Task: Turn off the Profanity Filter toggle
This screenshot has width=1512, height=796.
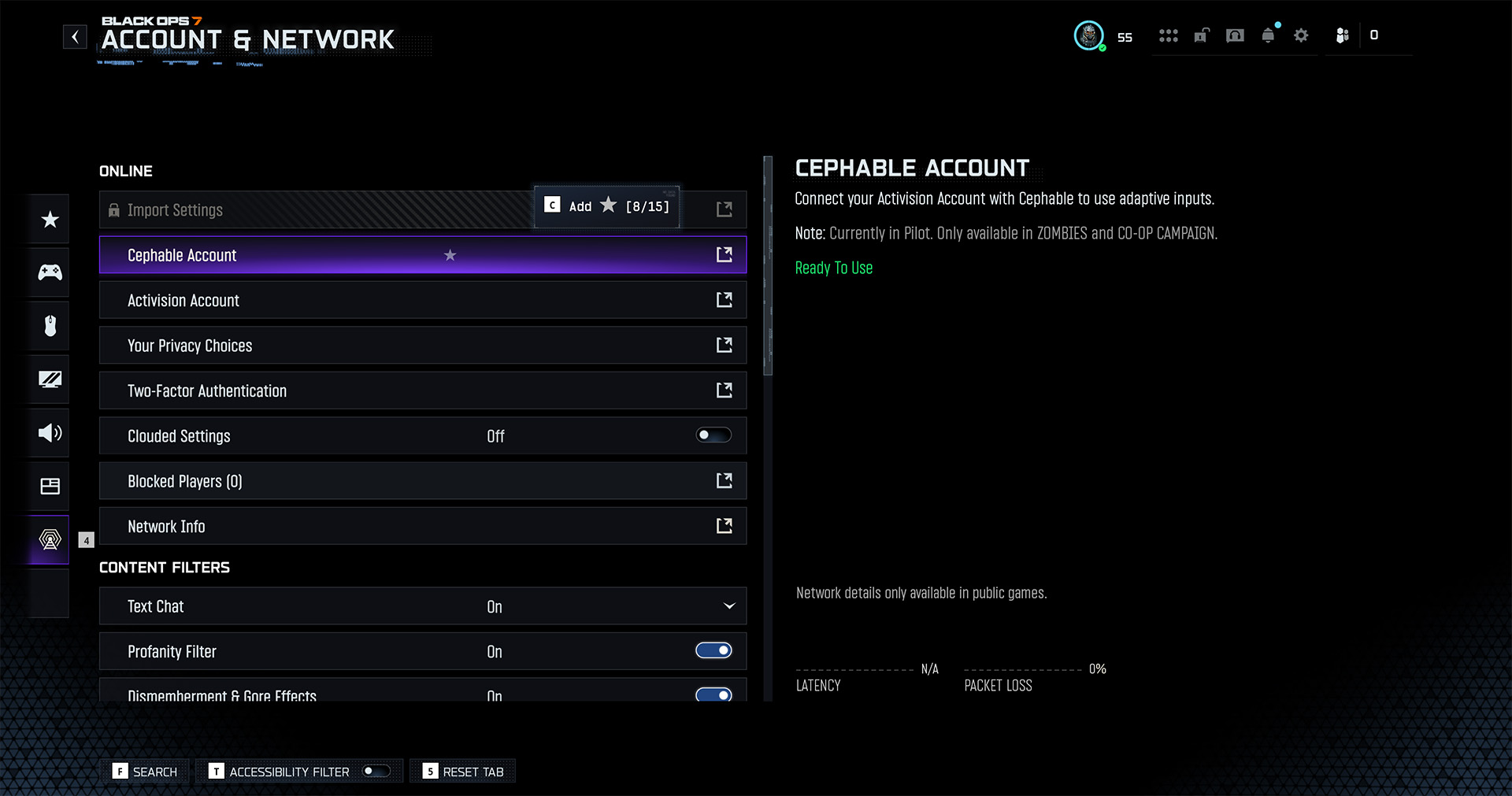Action: (713, 651)
